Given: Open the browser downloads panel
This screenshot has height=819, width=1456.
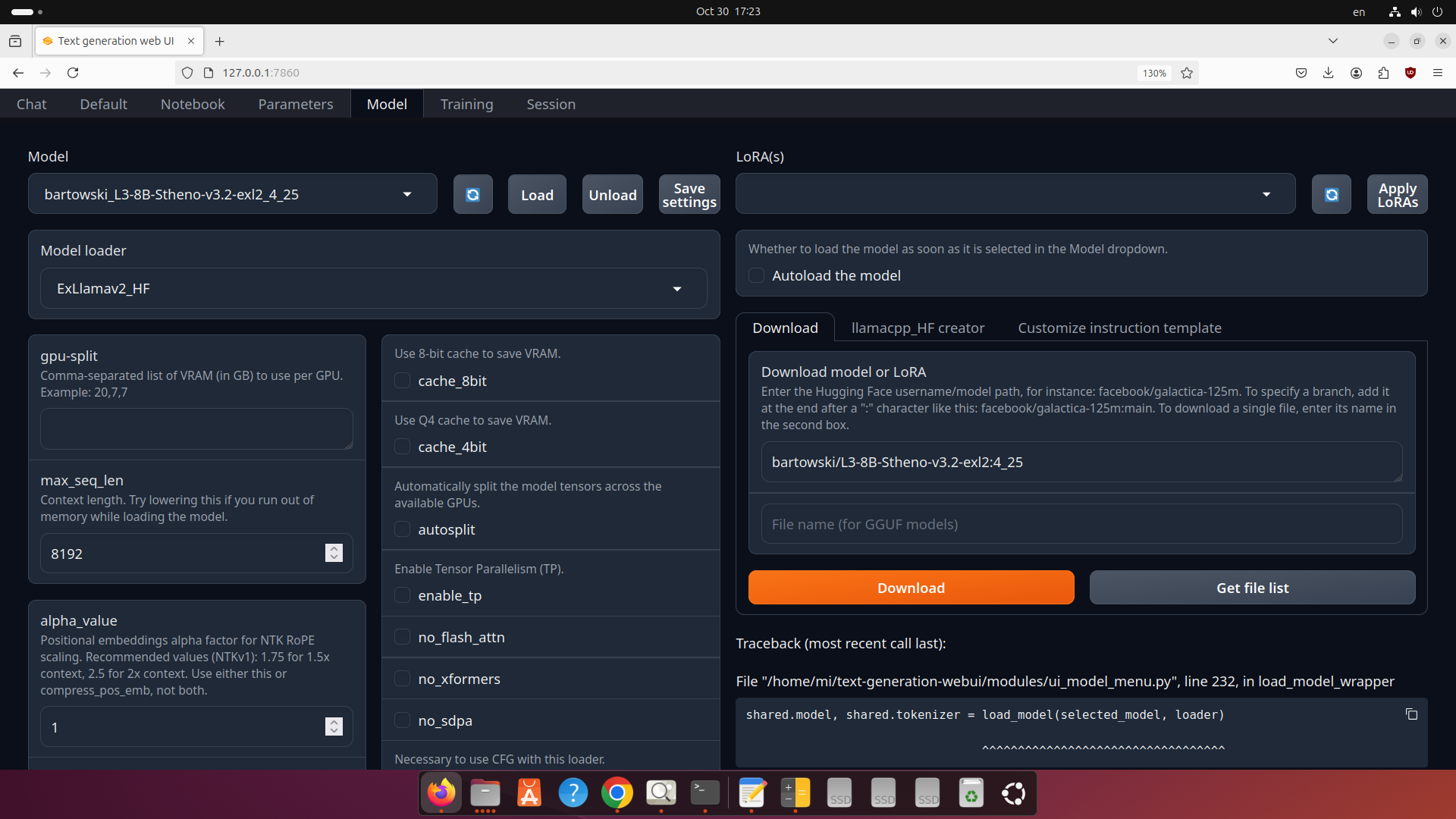Looking at the screenshot, I should pyautogui.click(x=1329, y=73).
